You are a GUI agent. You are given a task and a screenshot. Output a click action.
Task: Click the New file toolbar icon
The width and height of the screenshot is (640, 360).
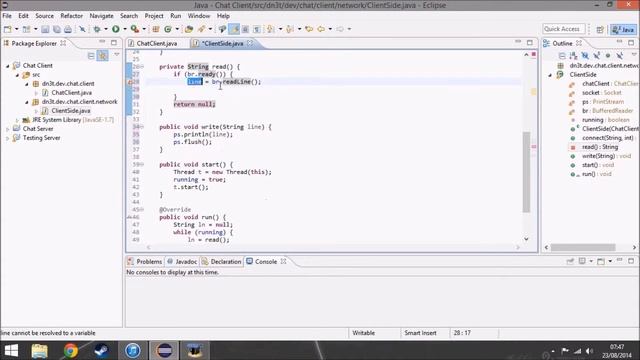tap(8, 29)
